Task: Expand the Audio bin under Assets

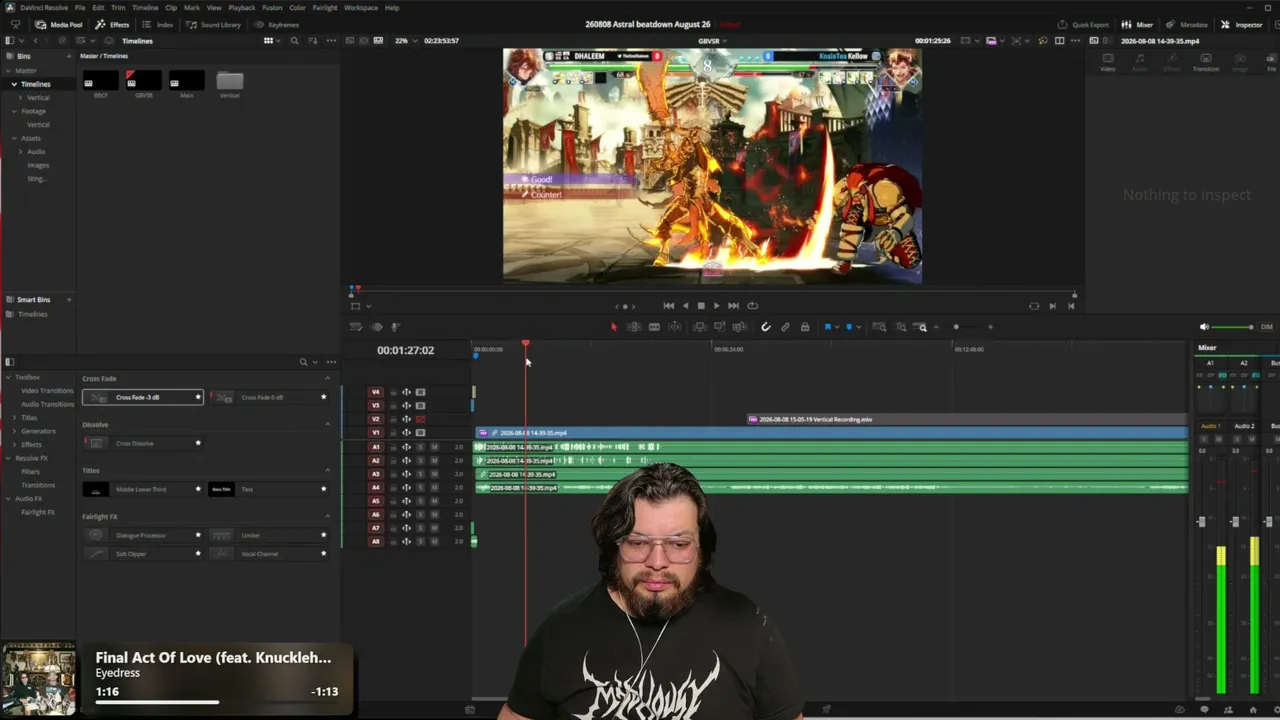Action: tap(21, 152)
